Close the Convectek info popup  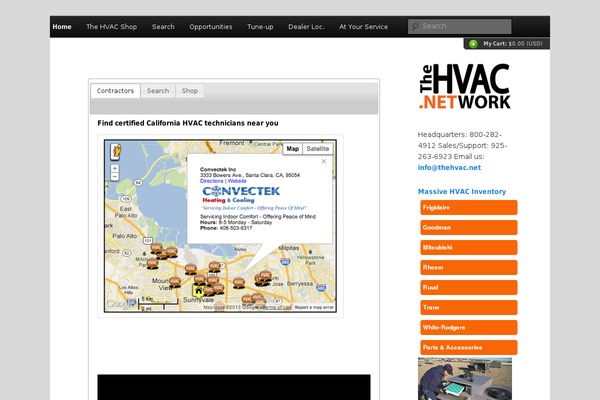(x=324, y=161)
